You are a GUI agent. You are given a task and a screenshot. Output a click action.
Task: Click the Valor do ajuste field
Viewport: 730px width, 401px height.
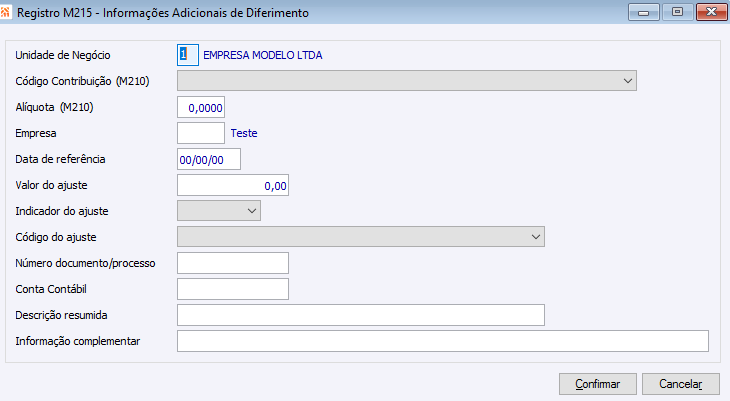233,185
